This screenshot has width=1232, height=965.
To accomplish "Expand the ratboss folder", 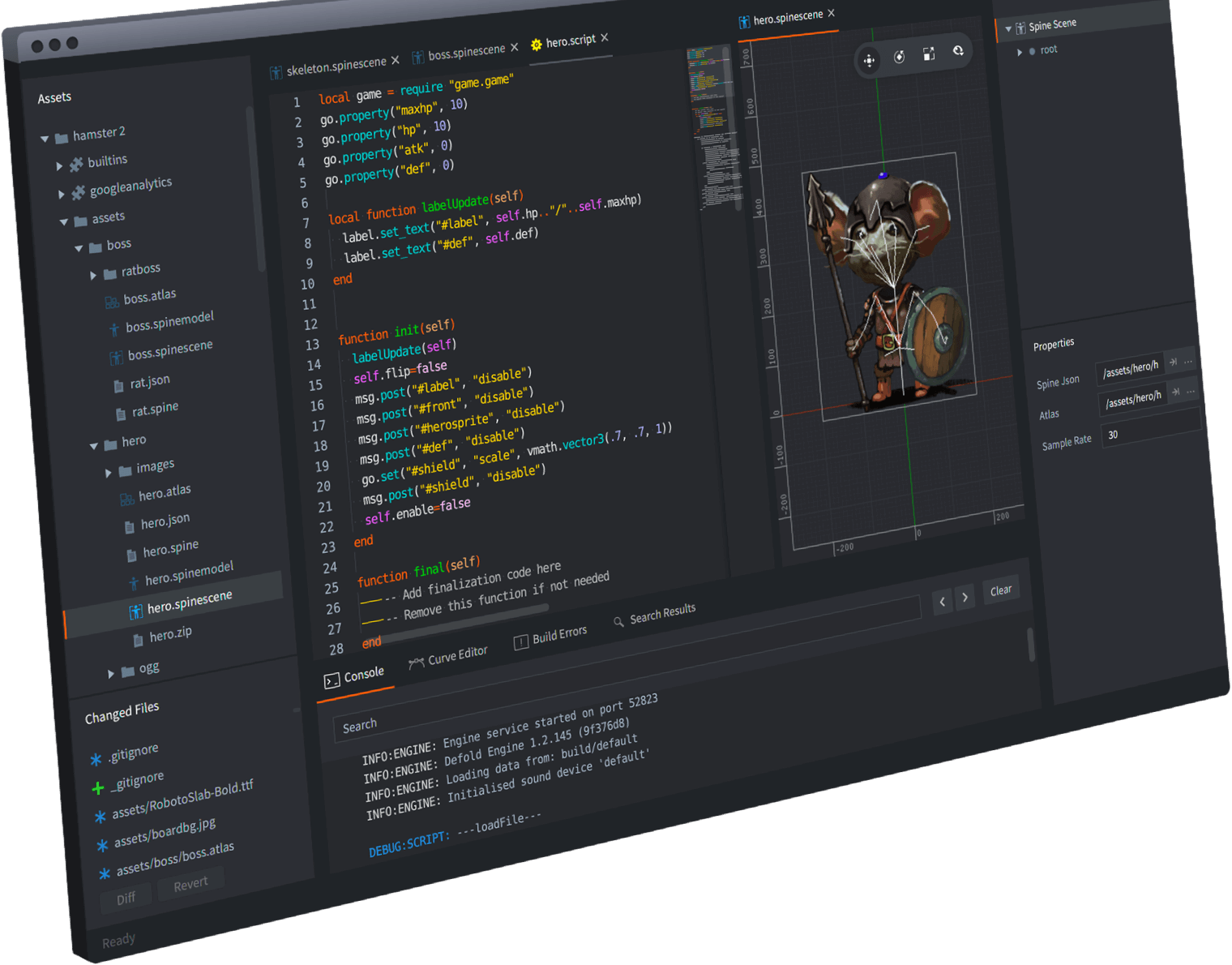I will 93,276.
